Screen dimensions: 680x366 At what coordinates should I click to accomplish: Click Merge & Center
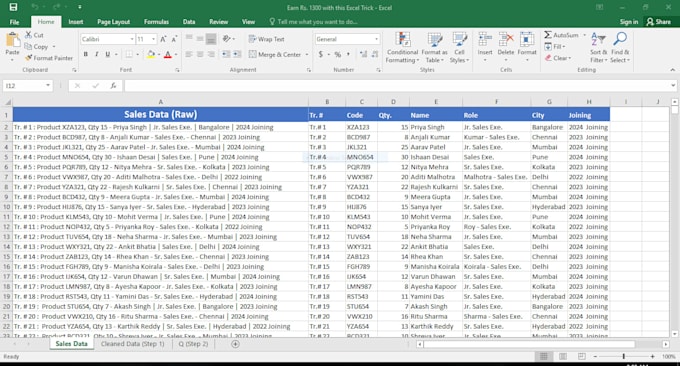click(275, 55)
